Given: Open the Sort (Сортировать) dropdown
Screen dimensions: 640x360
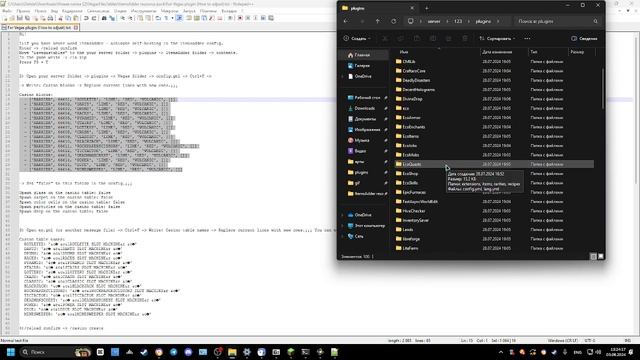Looking at the screenshot, I should click(x=497, y=38).
